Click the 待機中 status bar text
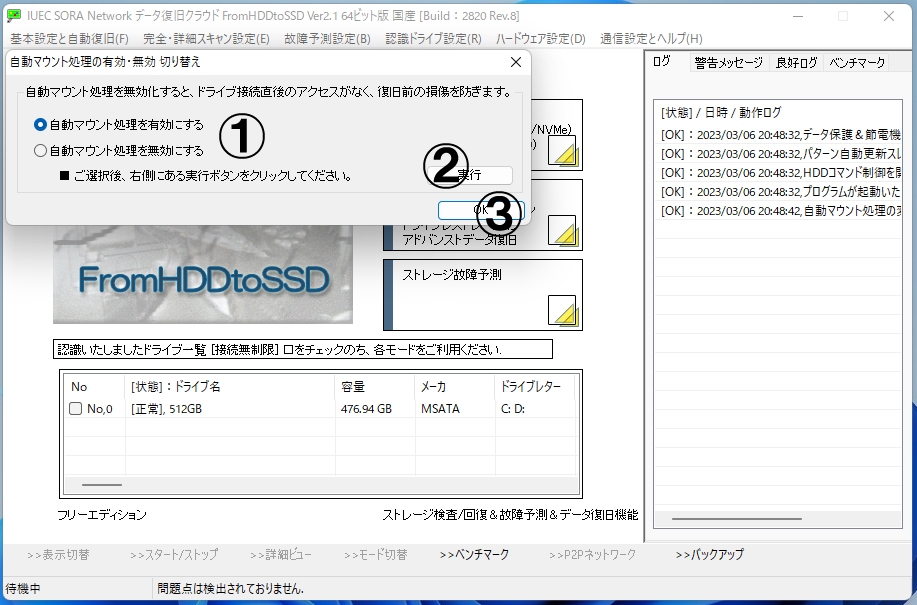This screenshot has width=917, height=605. click(x=23, y=589)
